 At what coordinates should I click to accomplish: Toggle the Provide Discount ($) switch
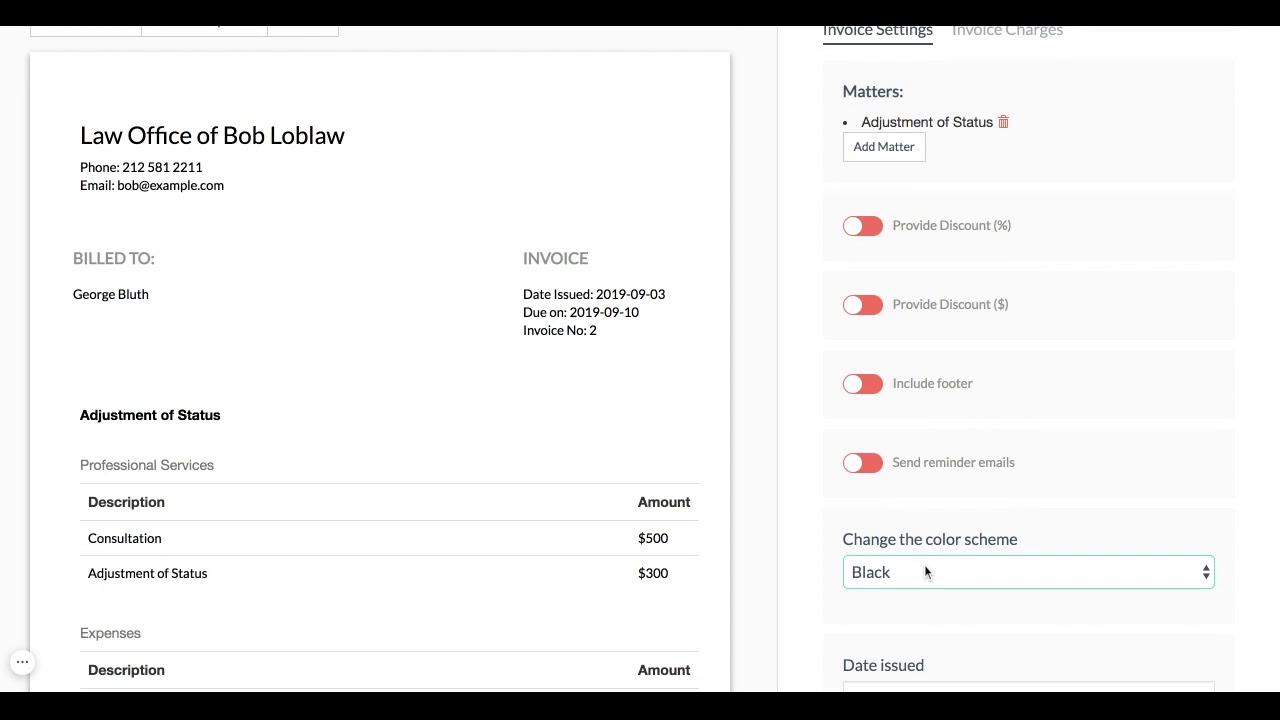pos(862,305)
